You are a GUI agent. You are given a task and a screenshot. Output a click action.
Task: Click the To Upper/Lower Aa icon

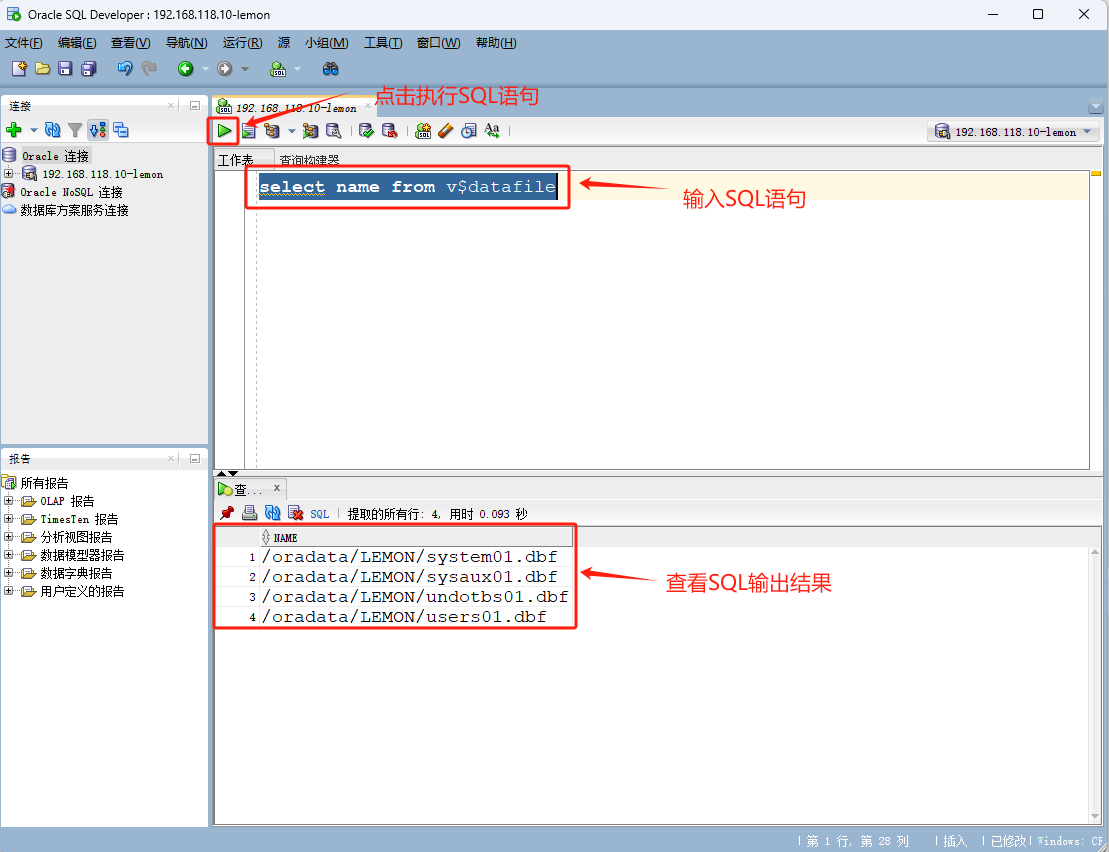[x=492, y=130]
